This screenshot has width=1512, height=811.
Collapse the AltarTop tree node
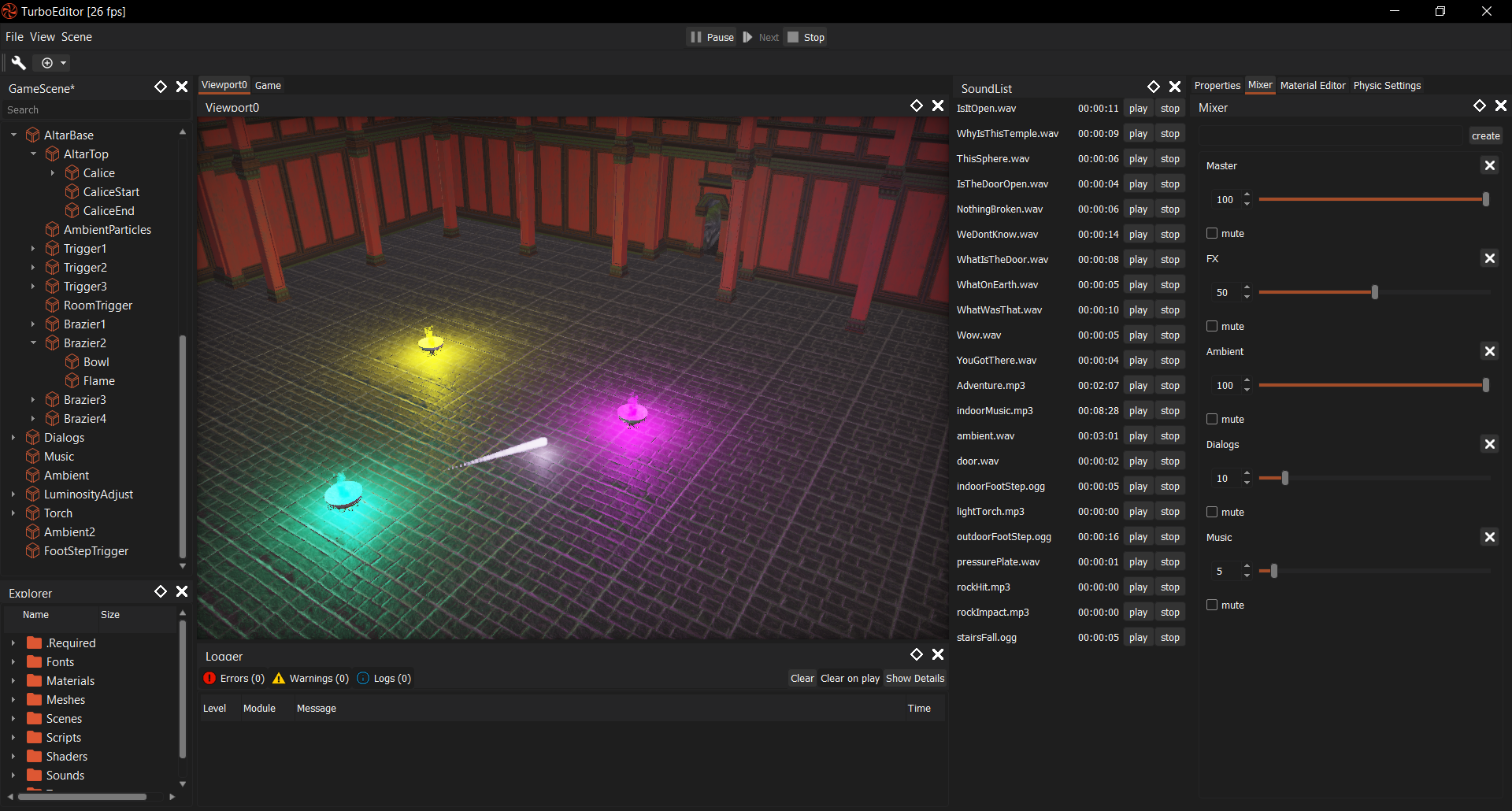click(x=33, y=154)
